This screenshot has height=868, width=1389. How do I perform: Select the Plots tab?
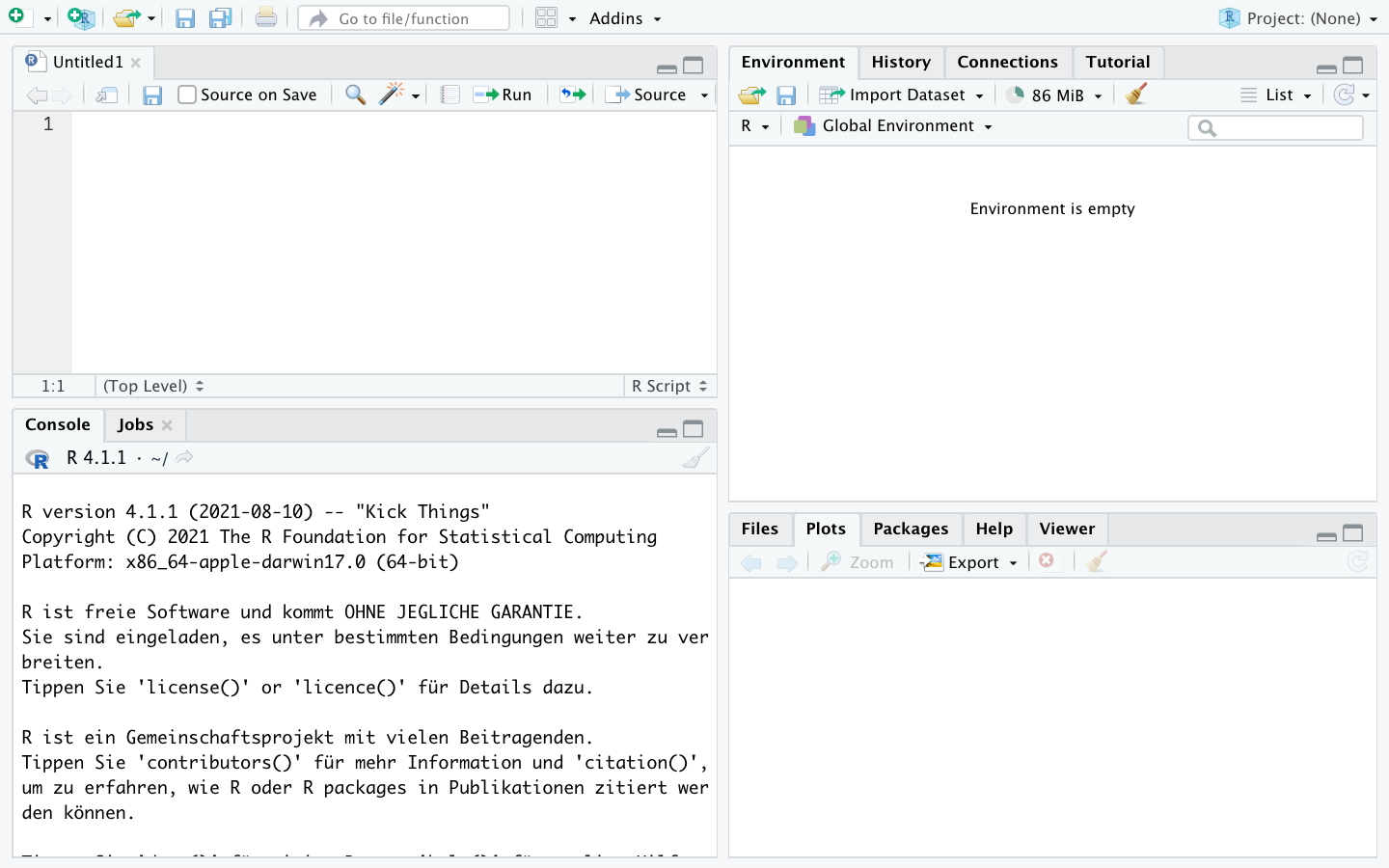[826, 529]
